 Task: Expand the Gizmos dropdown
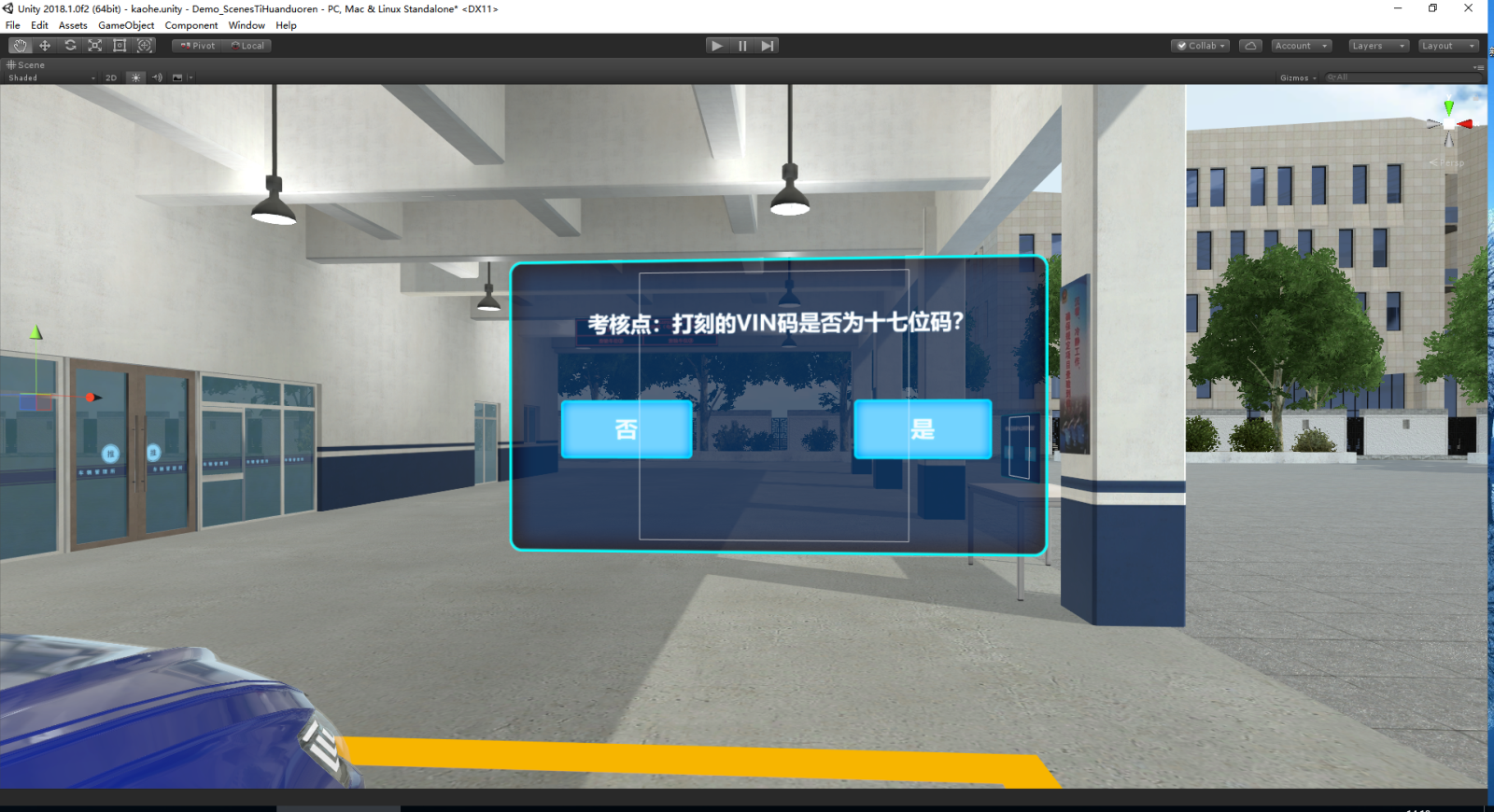click(1297, 77)
